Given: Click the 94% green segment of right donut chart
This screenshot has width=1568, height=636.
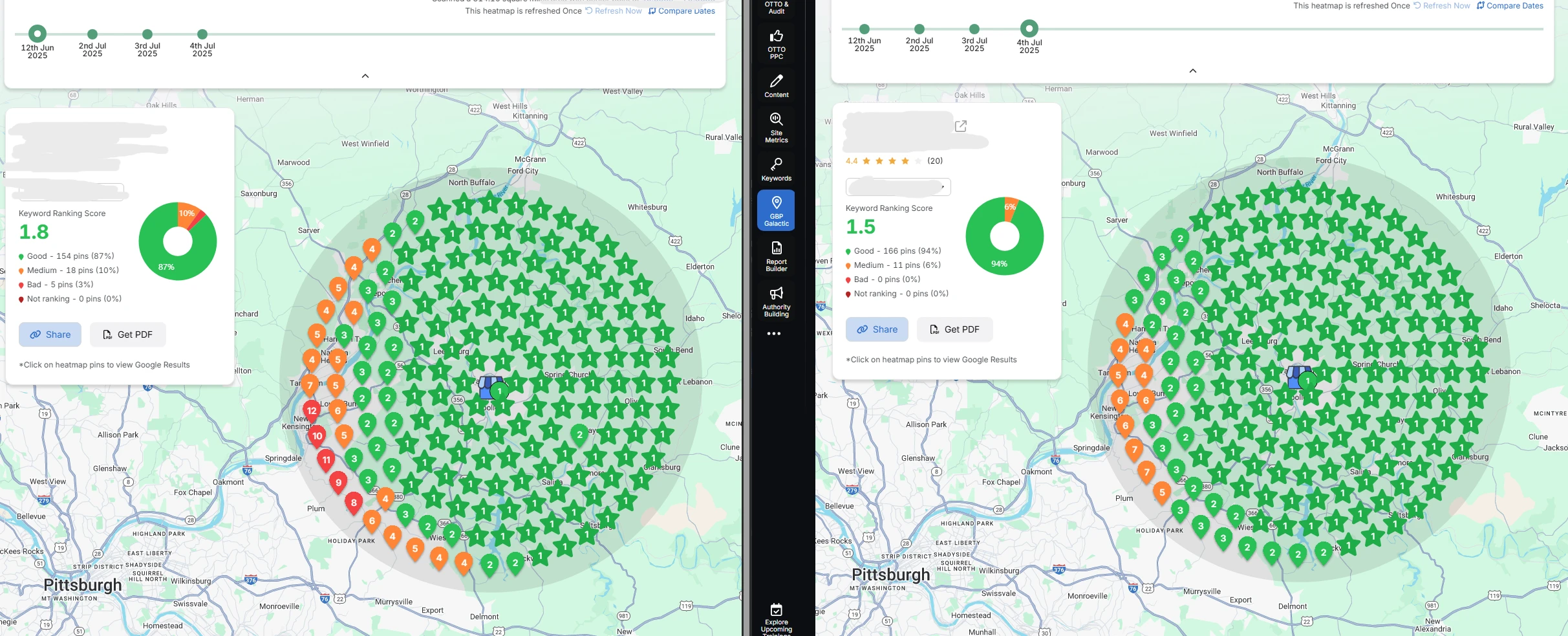Looking at the screenshot, I should pyautogui.click(x=999, y=263).
